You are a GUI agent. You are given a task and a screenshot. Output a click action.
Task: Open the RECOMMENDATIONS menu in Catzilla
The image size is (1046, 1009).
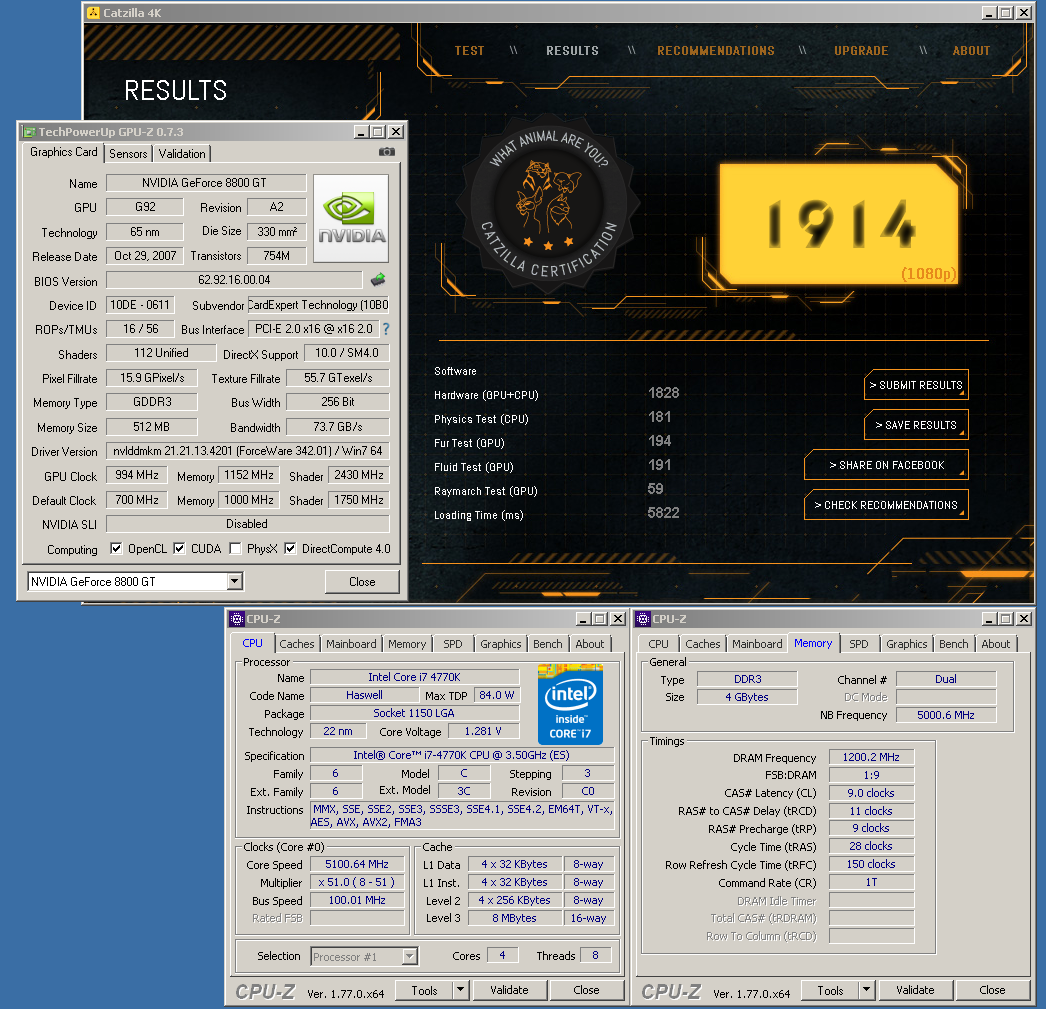pos(716,51)
